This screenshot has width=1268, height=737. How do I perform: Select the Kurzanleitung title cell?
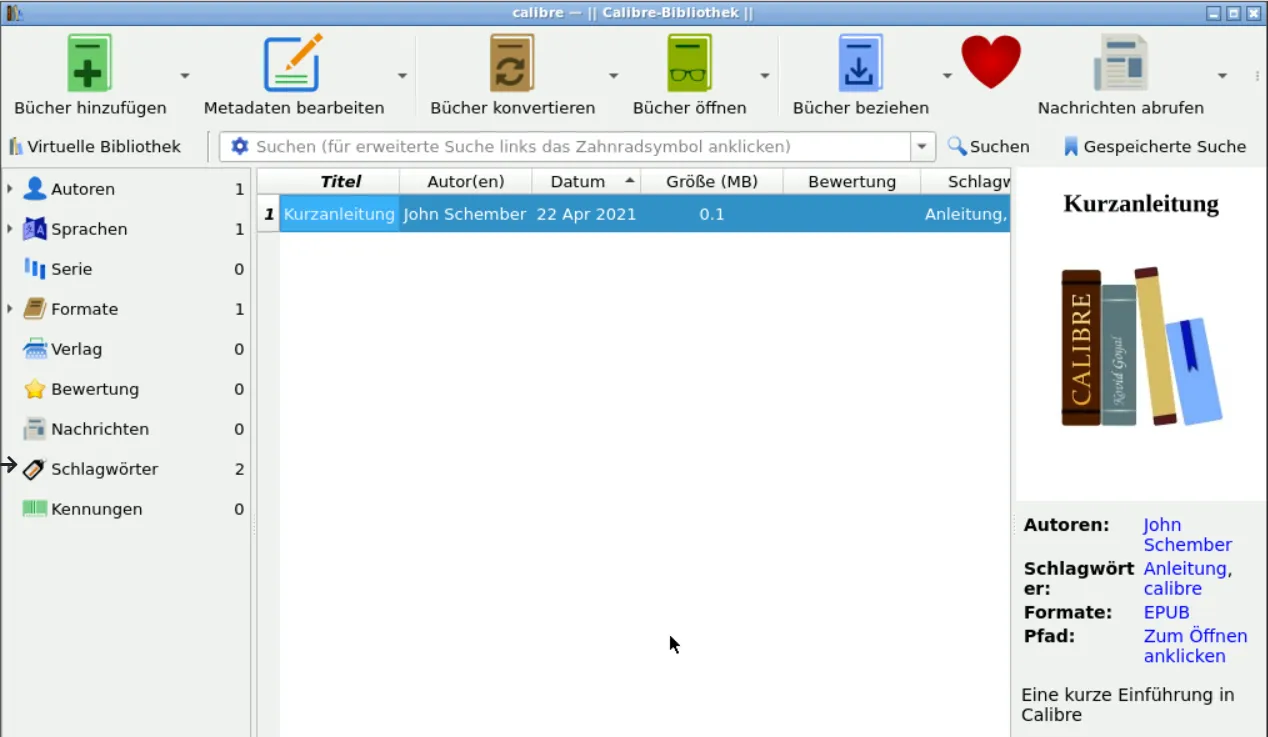339,214
